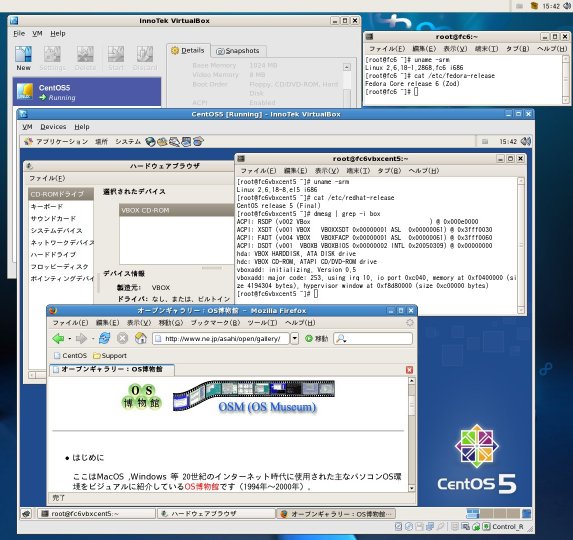Screen dimensions: 573x540
Task: Click Firefox forward arrow button
Action: coord(81,339)
